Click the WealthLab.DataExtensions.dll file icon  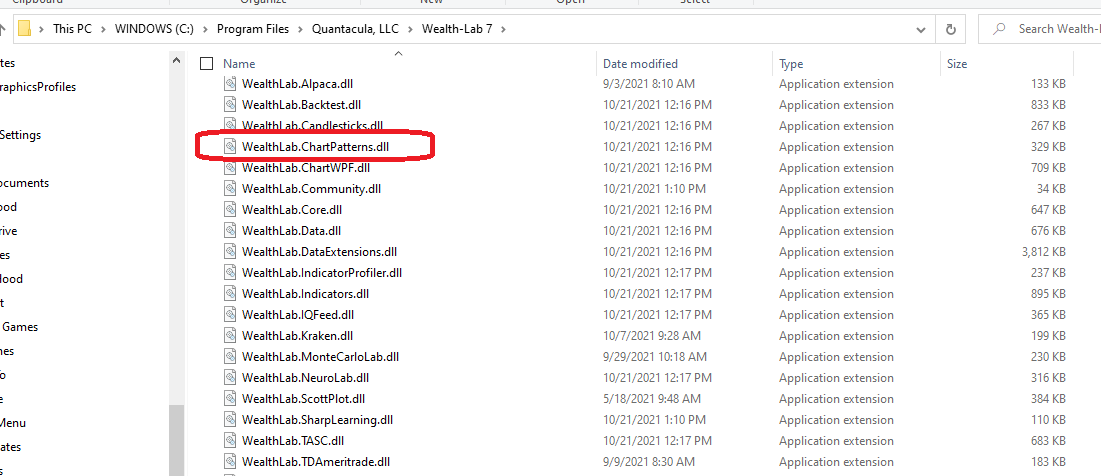coord(231,252)
